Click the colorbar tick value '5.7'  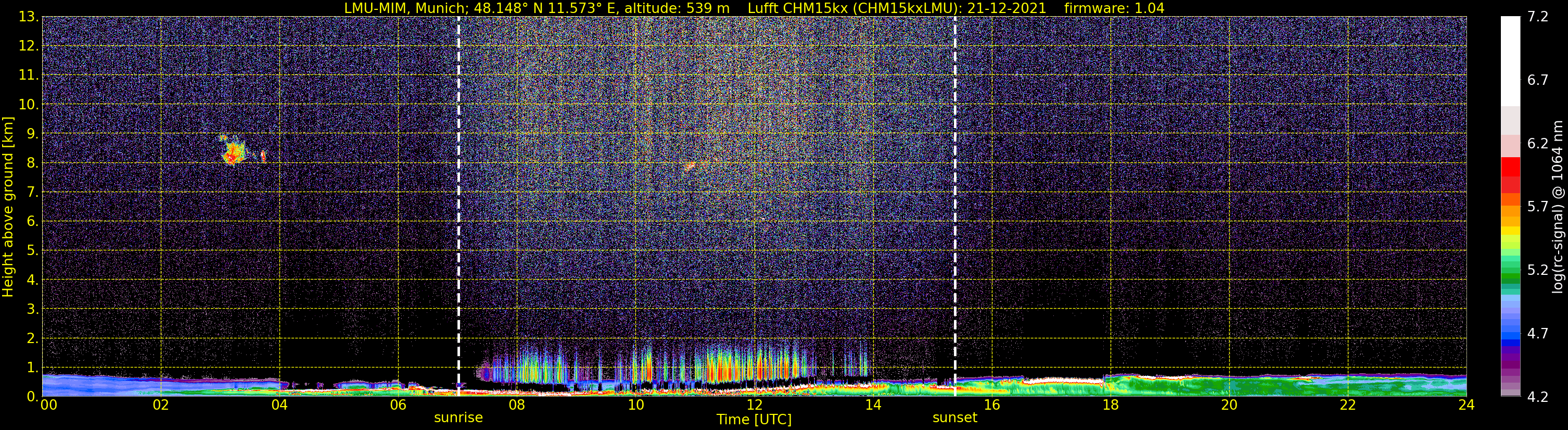[x=1538, y=207]
